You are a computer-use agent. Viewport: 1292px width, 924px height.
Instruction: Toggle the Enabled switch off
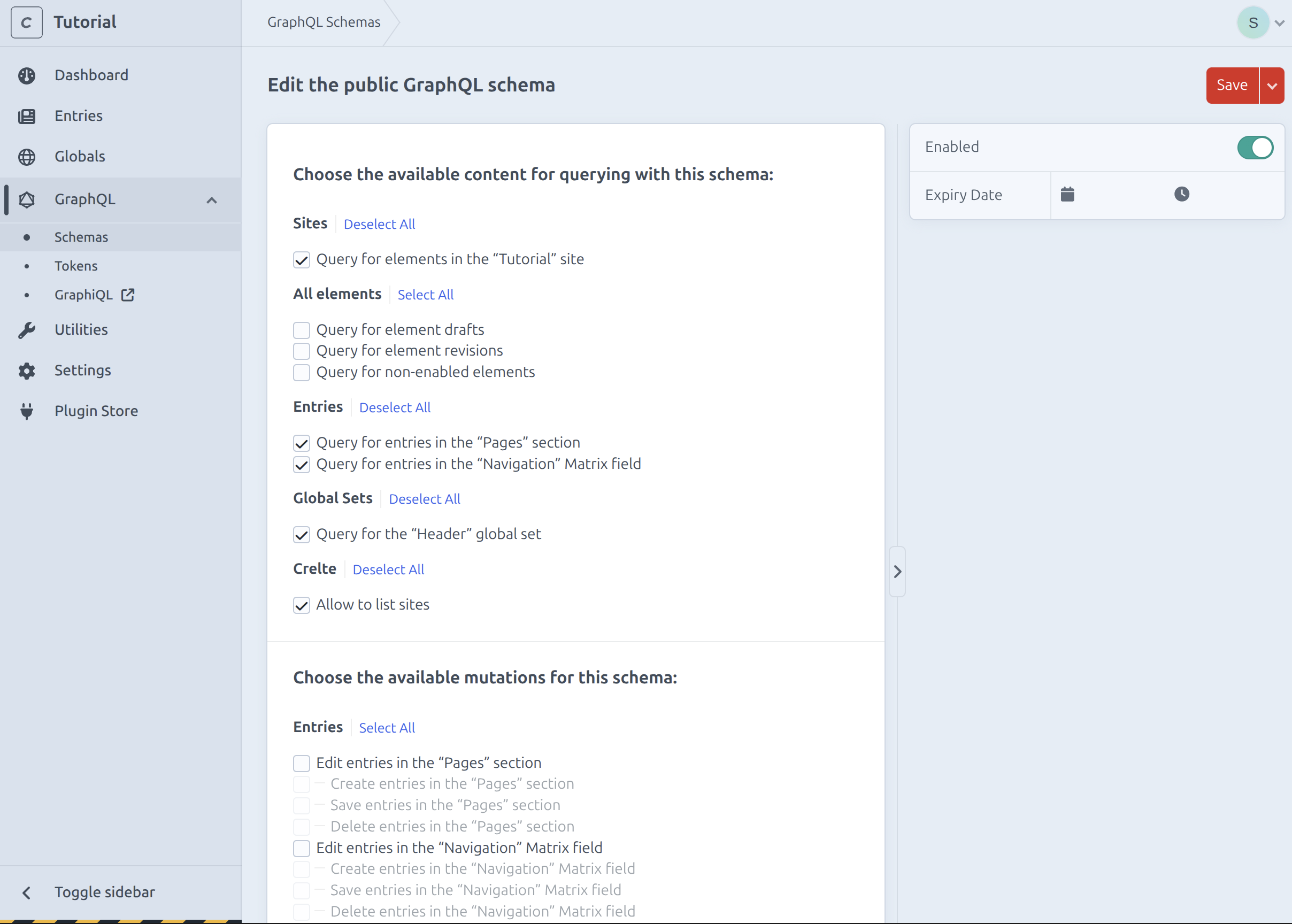(x=1255, y=148)
